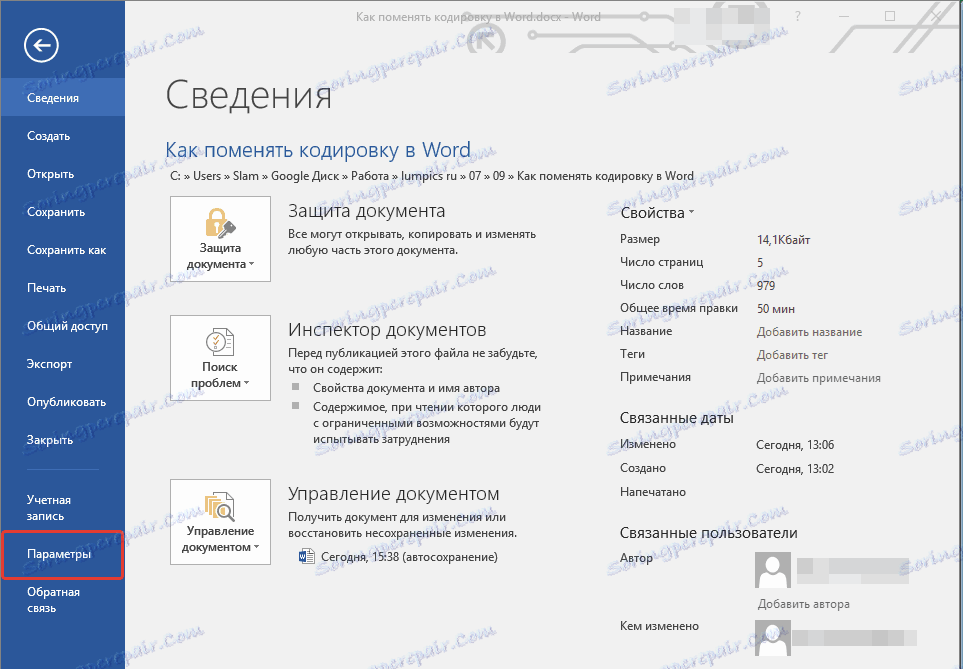Click the document file path text
The height and width of the screenshot is (669, 963).
click(432, 176)
